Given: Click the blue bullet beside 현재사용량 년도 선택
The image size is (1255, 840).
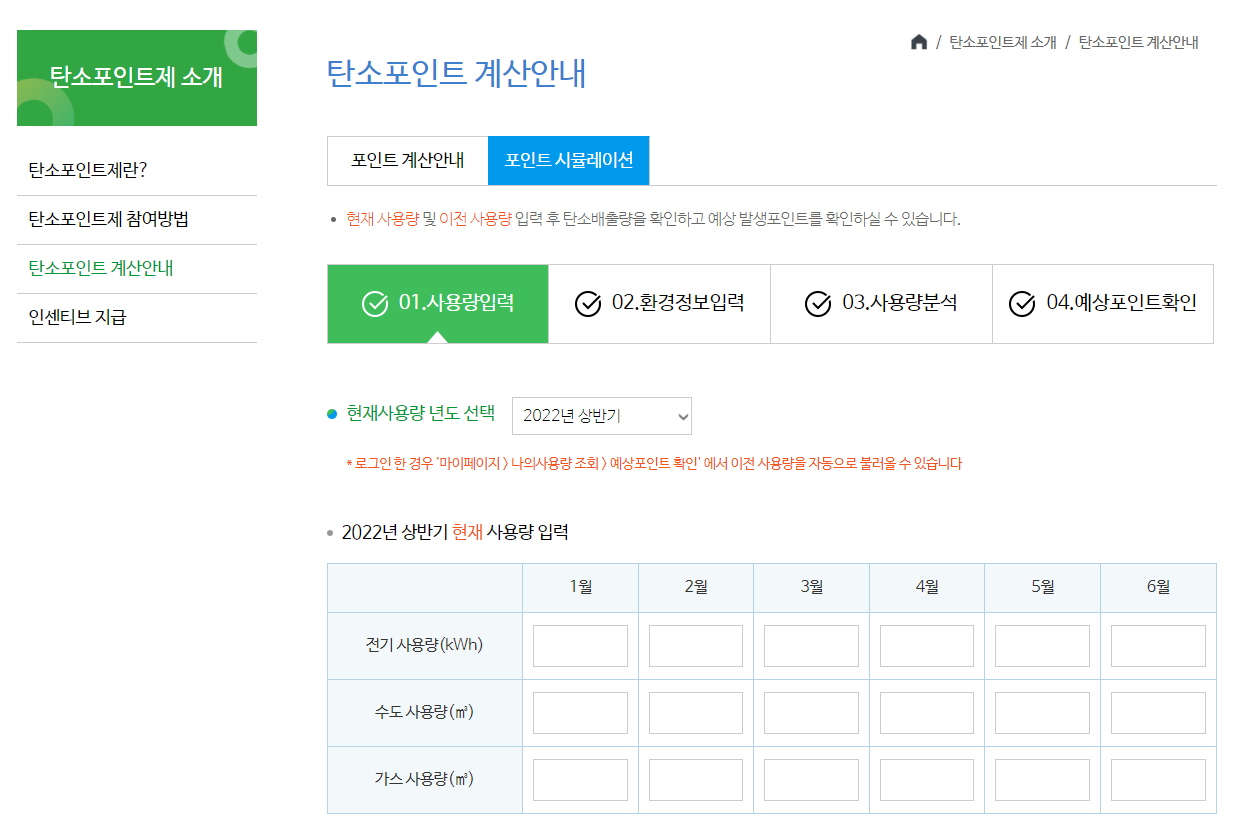Looking at the screenshot, I should (x=333, y=415).
